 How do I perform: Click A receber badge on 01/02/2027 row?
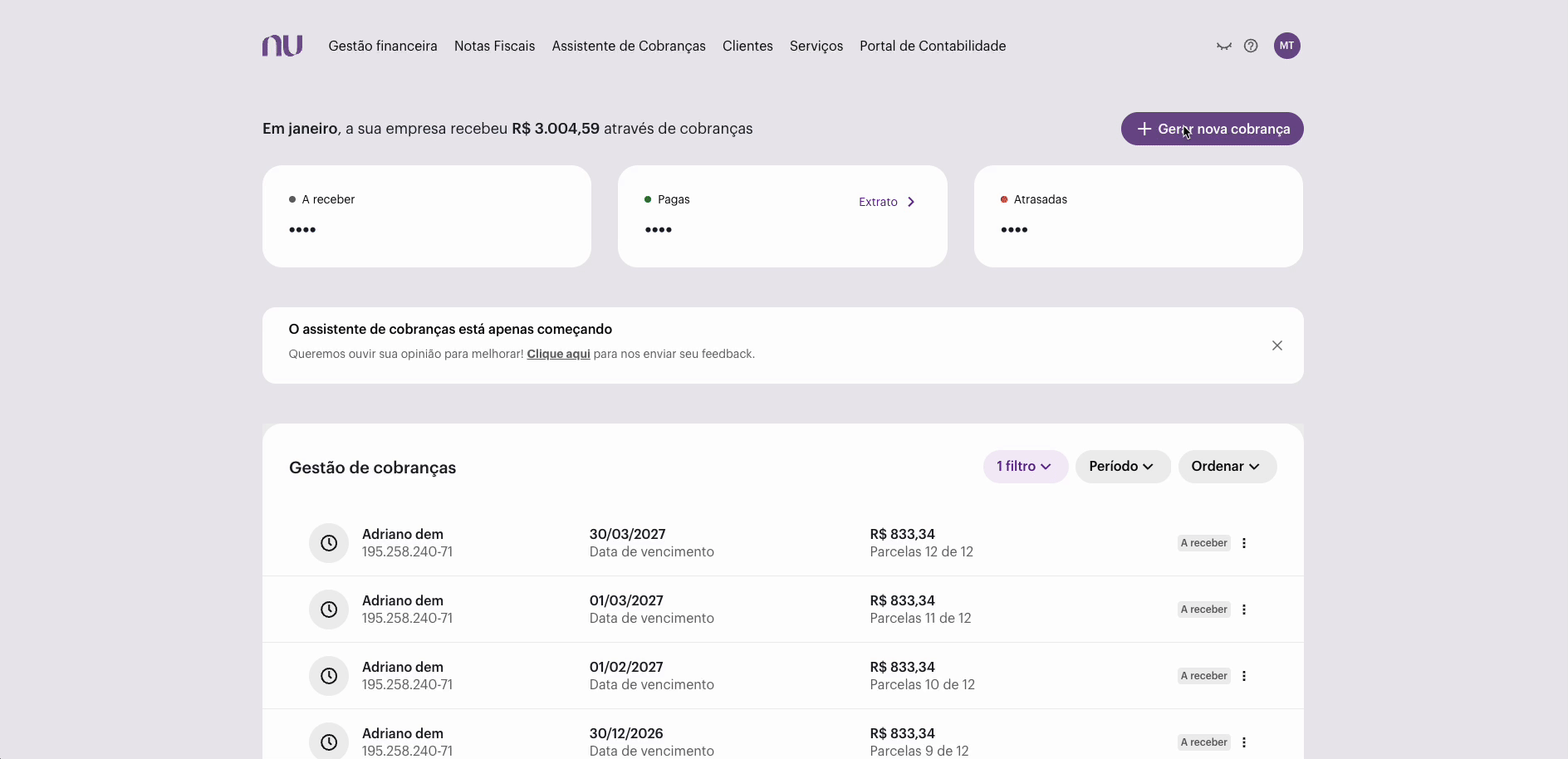coord(1204,676)
